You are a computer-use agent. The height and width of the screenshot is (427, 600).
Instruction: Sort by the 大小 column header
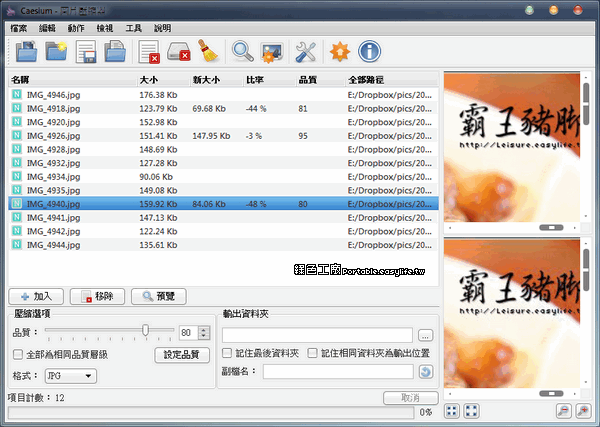click(x=163, y=80)
